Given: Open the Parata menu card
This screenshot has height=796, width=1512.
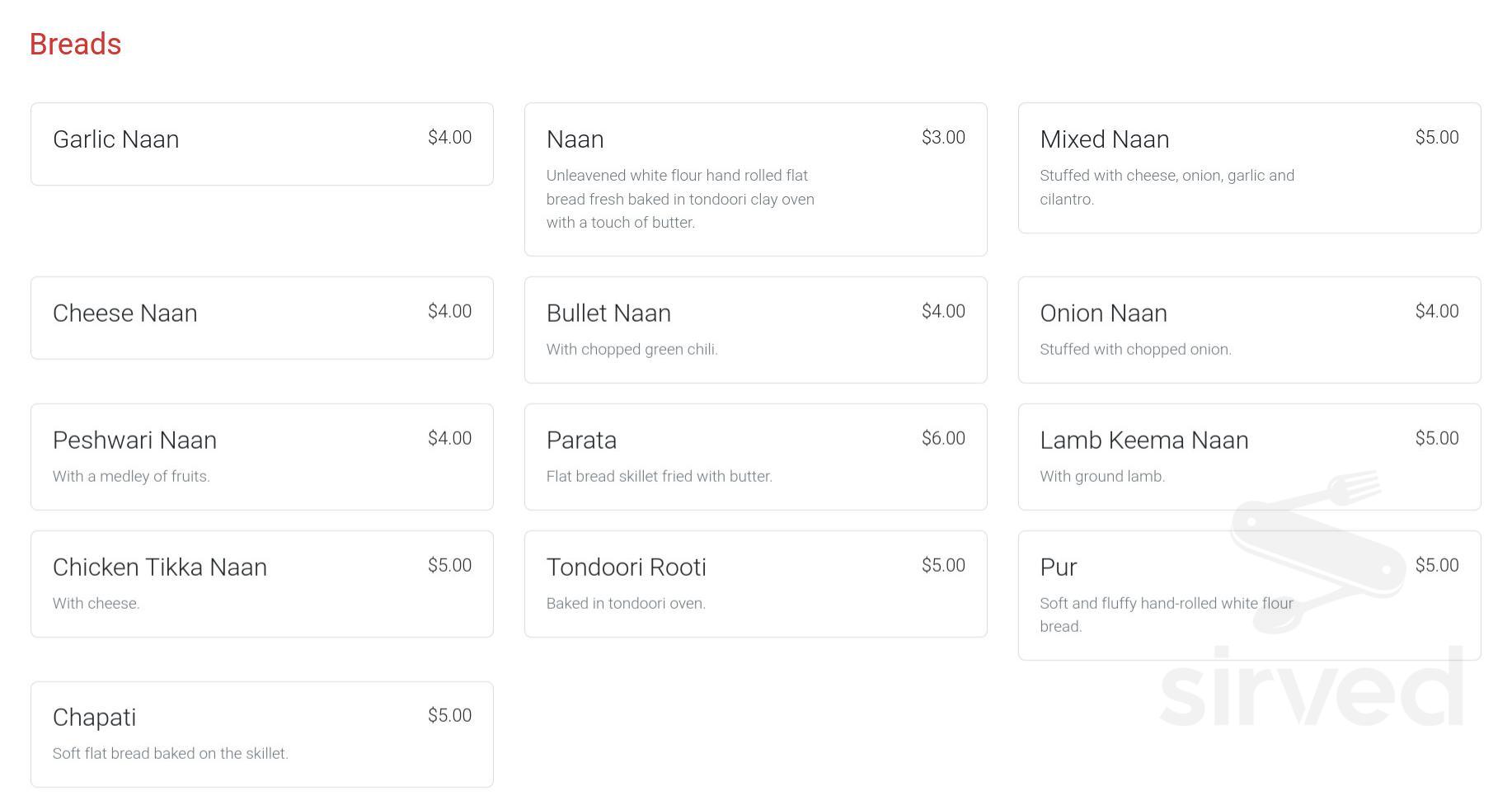Looking at the screenshot, I should point(754,456).
